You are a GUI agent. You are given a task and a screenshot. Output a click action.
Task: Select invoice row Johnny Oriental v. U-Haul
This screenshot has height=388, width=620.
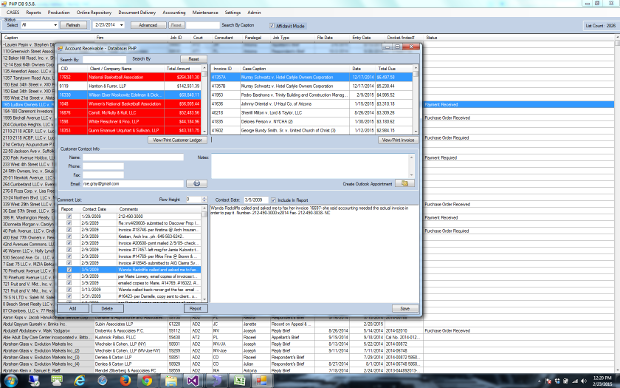click(x=312, y=104)
